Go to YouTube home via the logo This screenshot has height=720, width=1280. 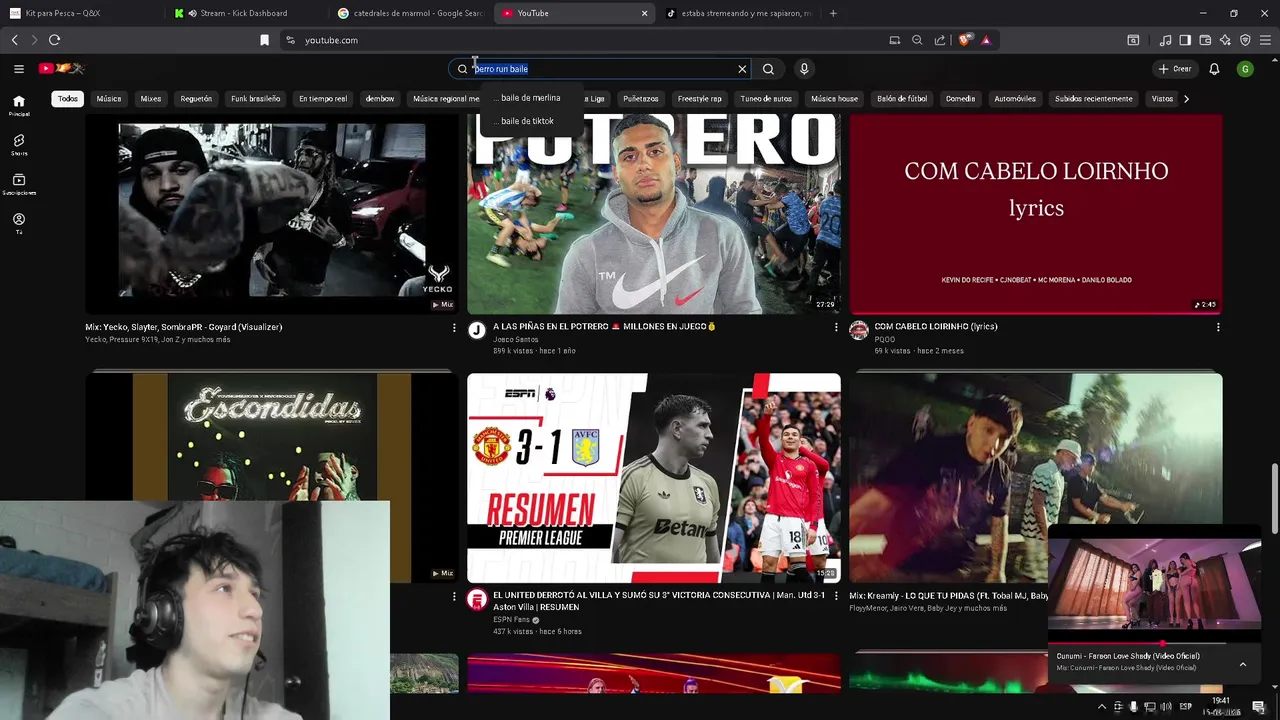coord(61,68)
